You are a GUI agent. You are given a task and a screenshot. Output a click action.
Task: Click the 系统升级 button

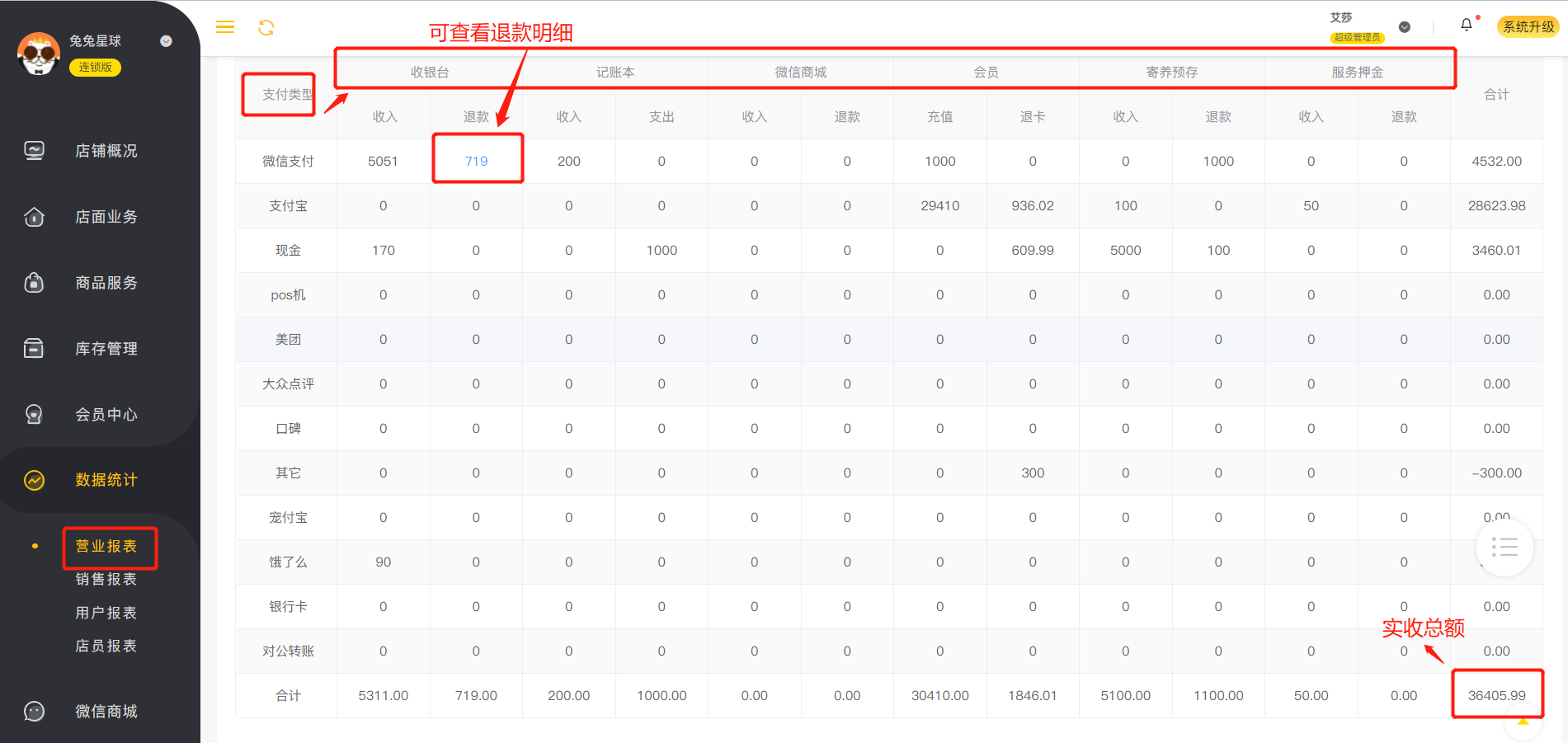coord(1528,26)
